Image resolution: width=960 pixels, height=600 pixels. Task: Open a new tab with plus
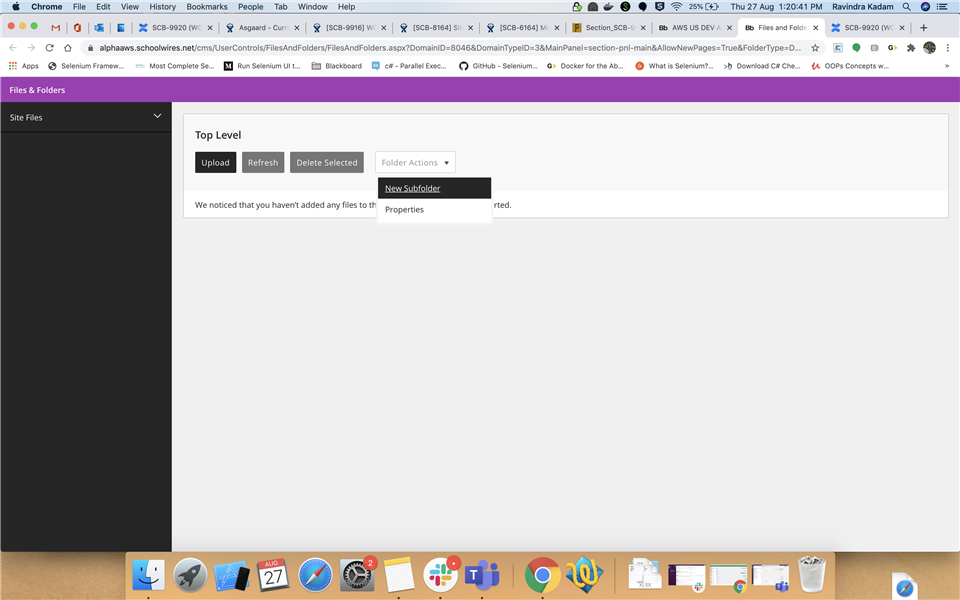923,28
